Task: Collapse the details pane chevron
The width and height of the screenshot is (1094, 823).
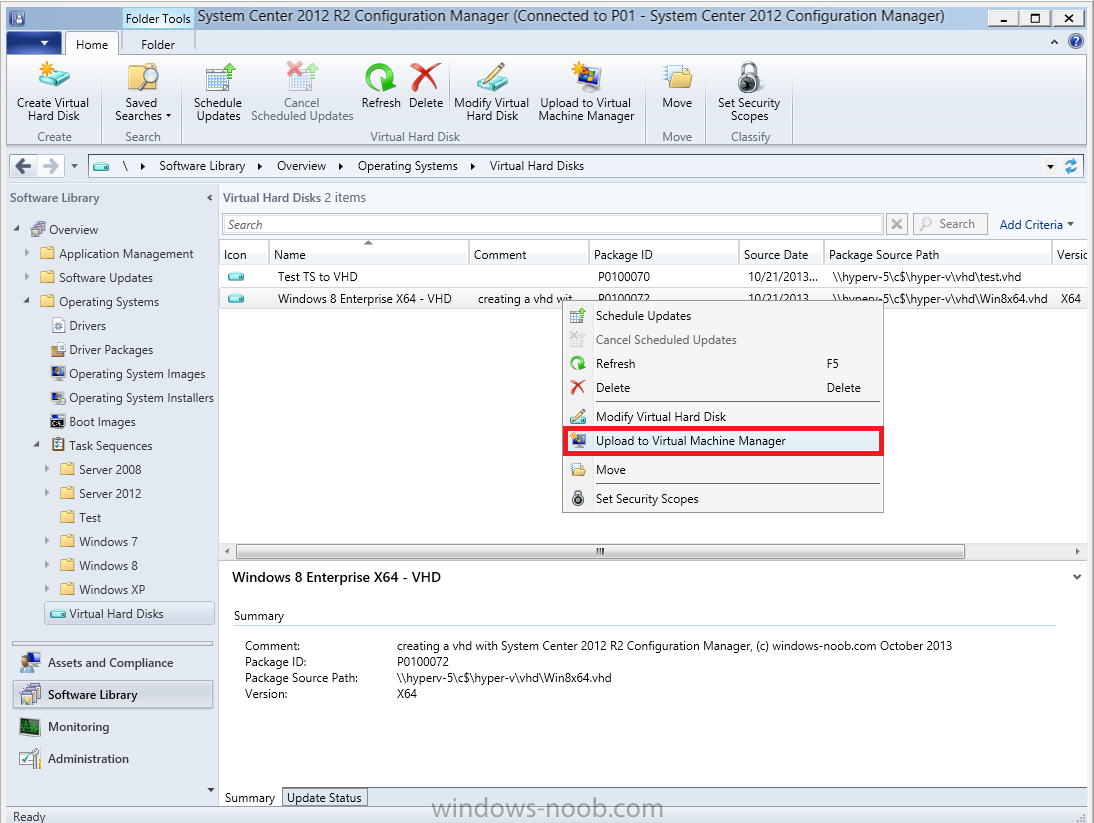Action: [x=1077, y=577]
